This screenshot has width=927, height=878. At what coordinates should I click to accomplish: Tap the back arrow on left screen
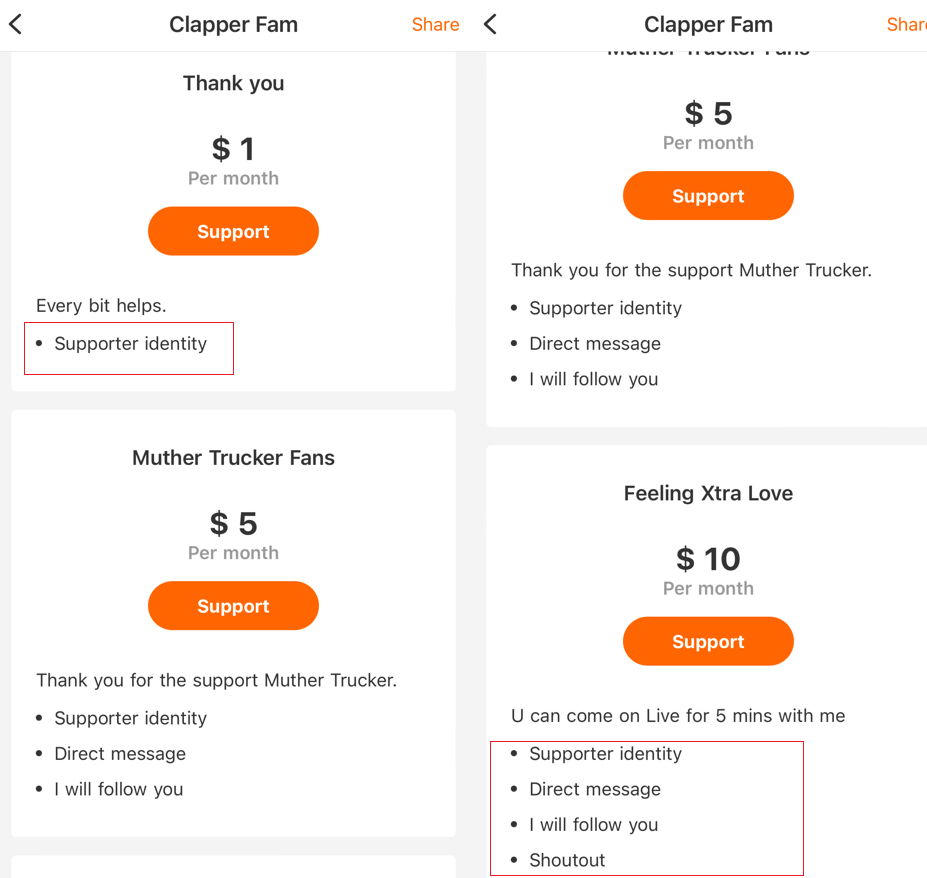pos(16,25)
